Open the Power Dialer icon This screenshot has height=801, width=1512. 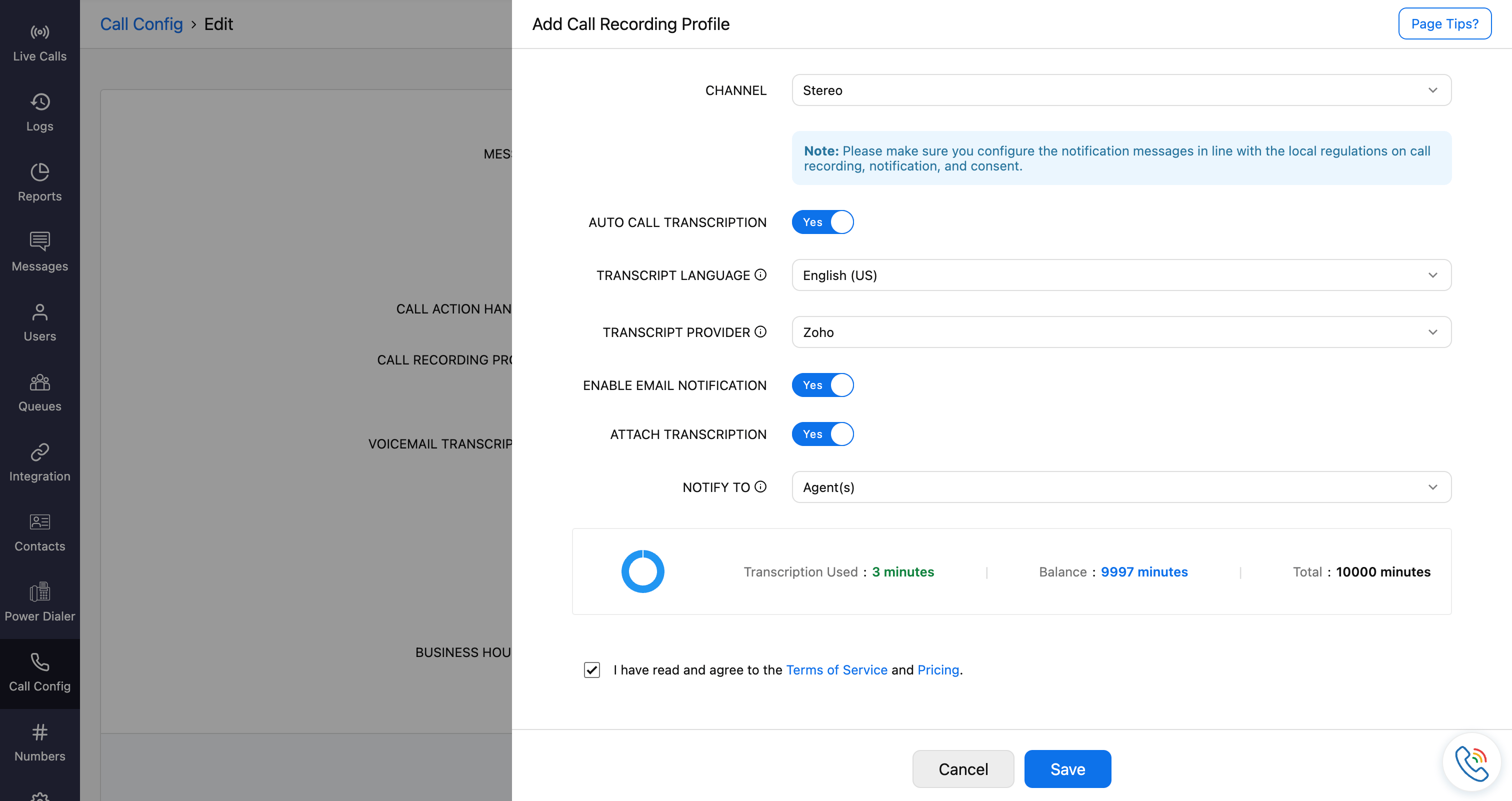coord(39,591)
